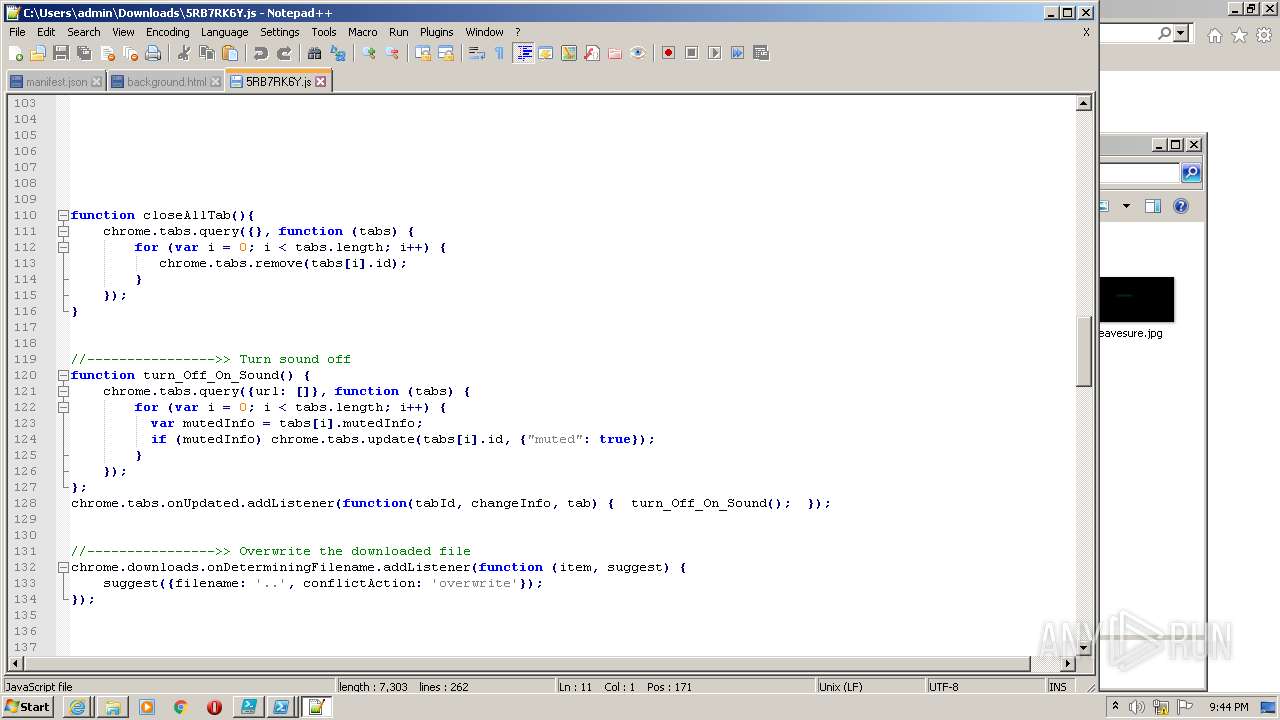The image size is (1280, 720).
Task: Zoom in using the toolbar icon
Action: pyautogui.click(x=369, y=53)
